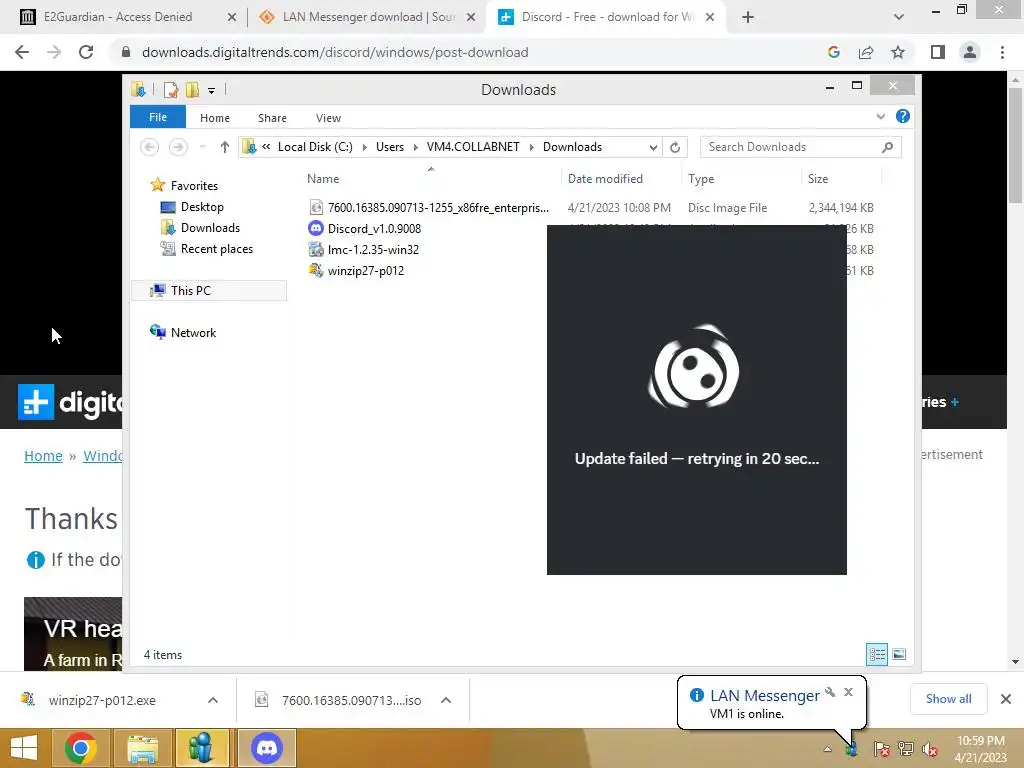Select the Discord - Free download tab

605,17
